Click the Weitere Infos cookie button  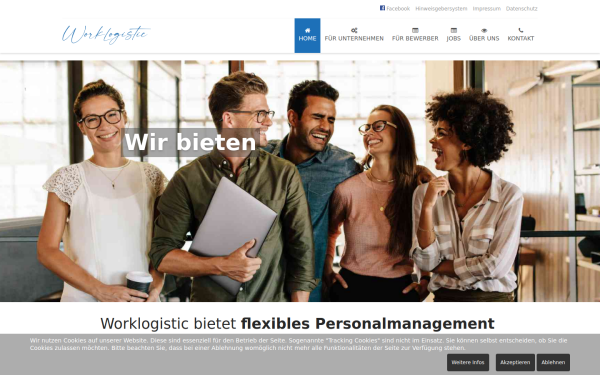point(468,362)
